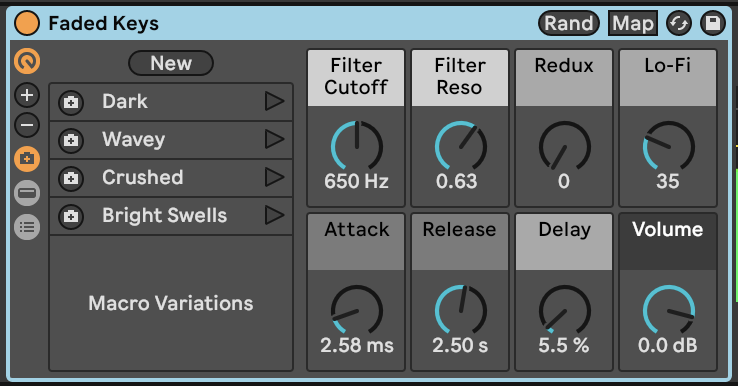Click the Delay macro label
This screenshot has height=386, width=738.
click(x=564, y=242)
